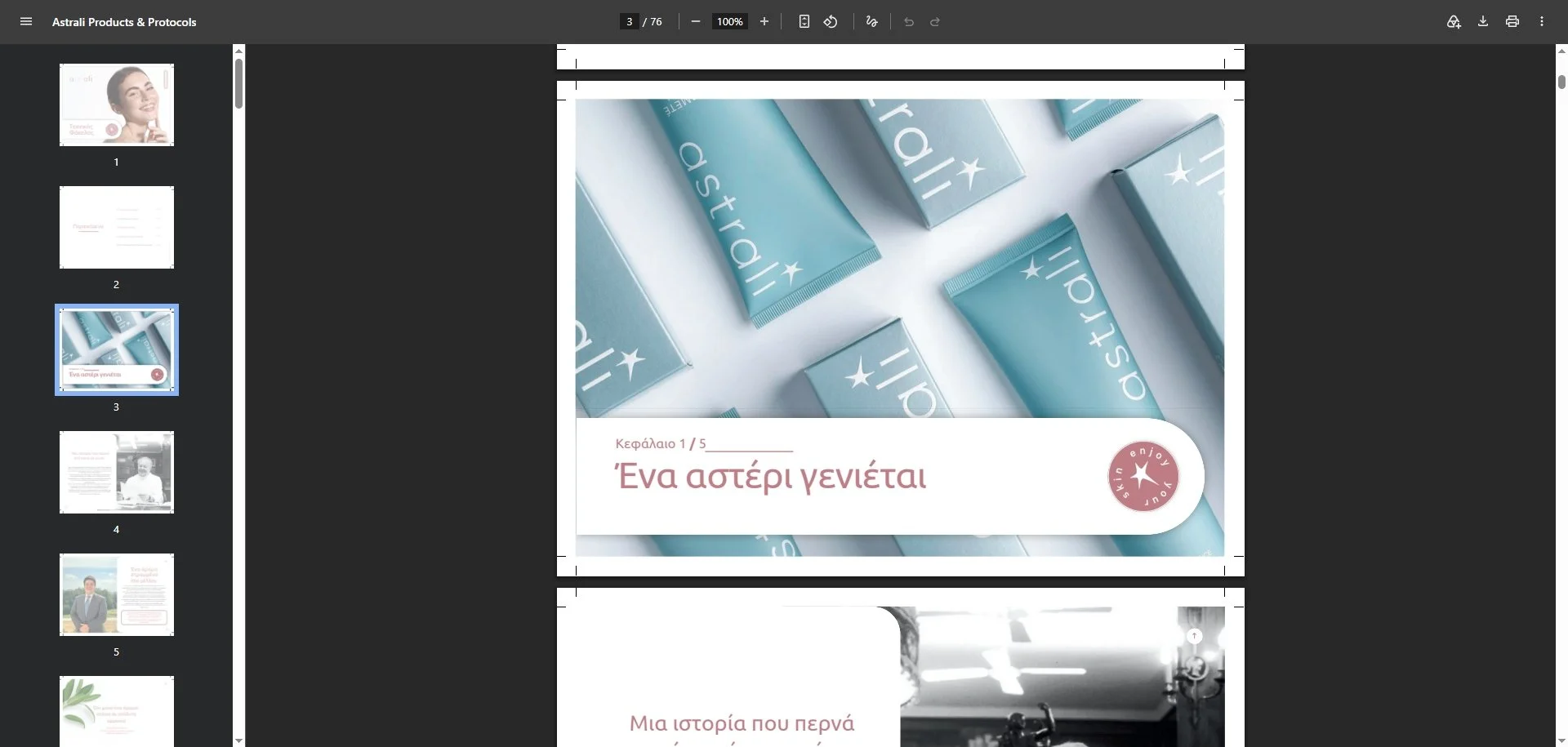Image resolution: width=1568 pixels, height=747 pixels.
Task: Go to the page 5 thumbnail
Action: pos(117,595)
